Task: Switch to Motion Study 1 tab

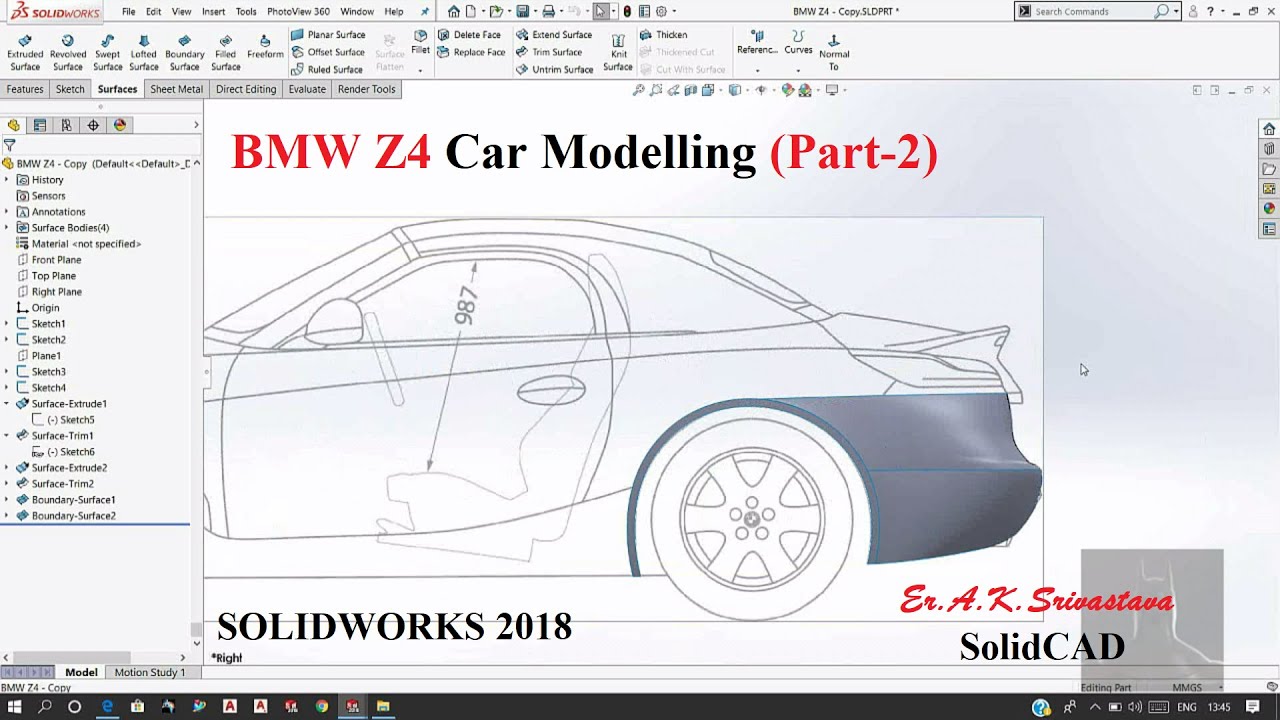Action: (150, 672)
